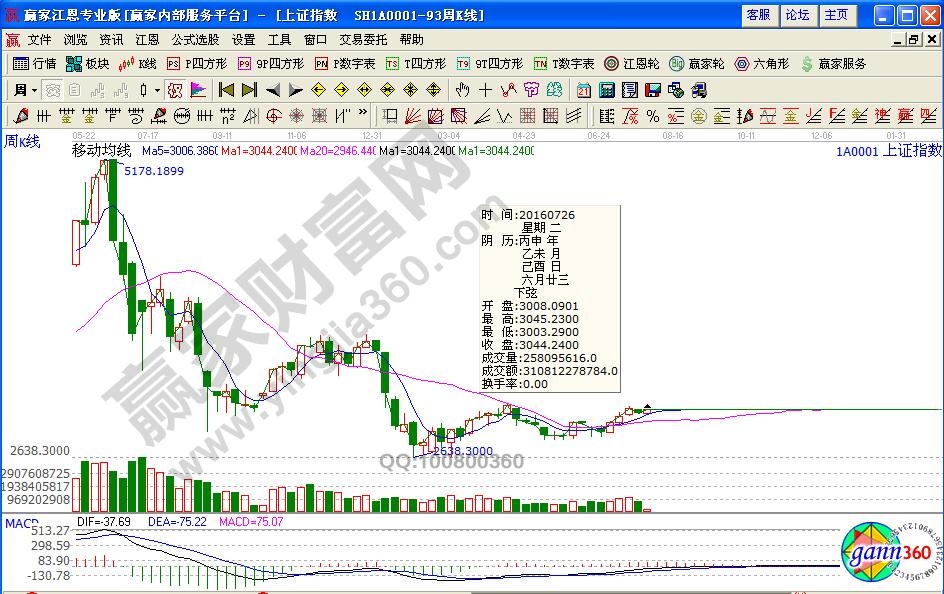Click the pink flag icon
The image size is (944, 594).
pyautogui.click(x=198, y=90)
